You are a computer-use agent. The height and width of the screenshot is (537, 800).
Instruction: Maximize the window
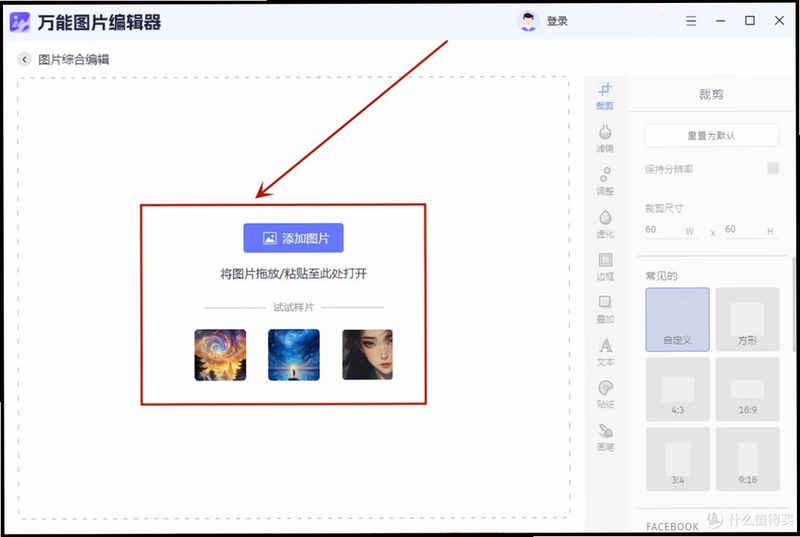749,20
